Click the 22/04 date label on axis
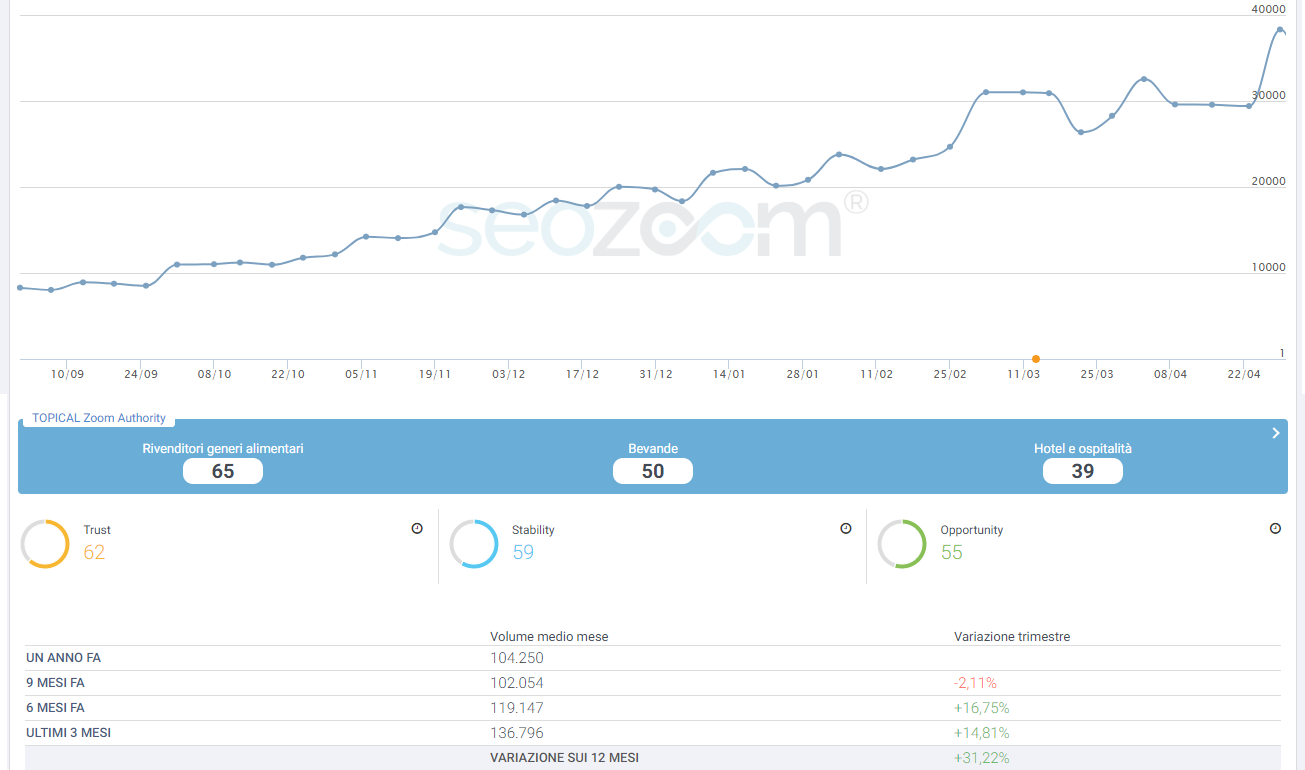The height and width of the screenshot is (770, 1305). (x=1244, y=374)
